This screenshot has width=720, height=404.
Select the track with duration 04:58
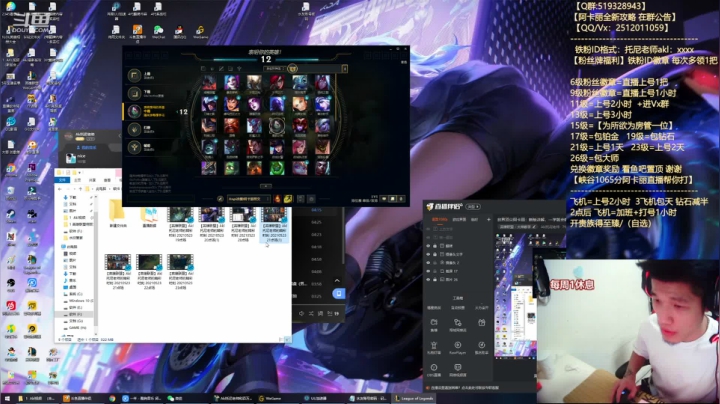[317, 259]
